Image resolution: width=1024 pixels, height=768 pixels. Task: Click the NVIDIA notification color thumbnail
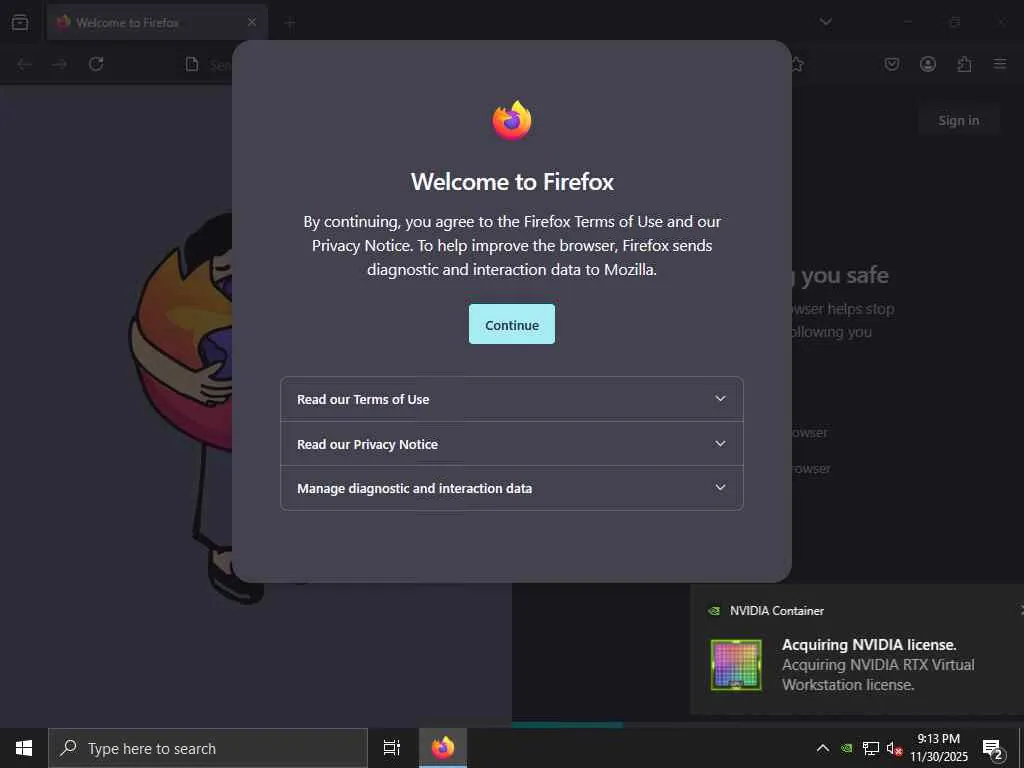(736, 665)
